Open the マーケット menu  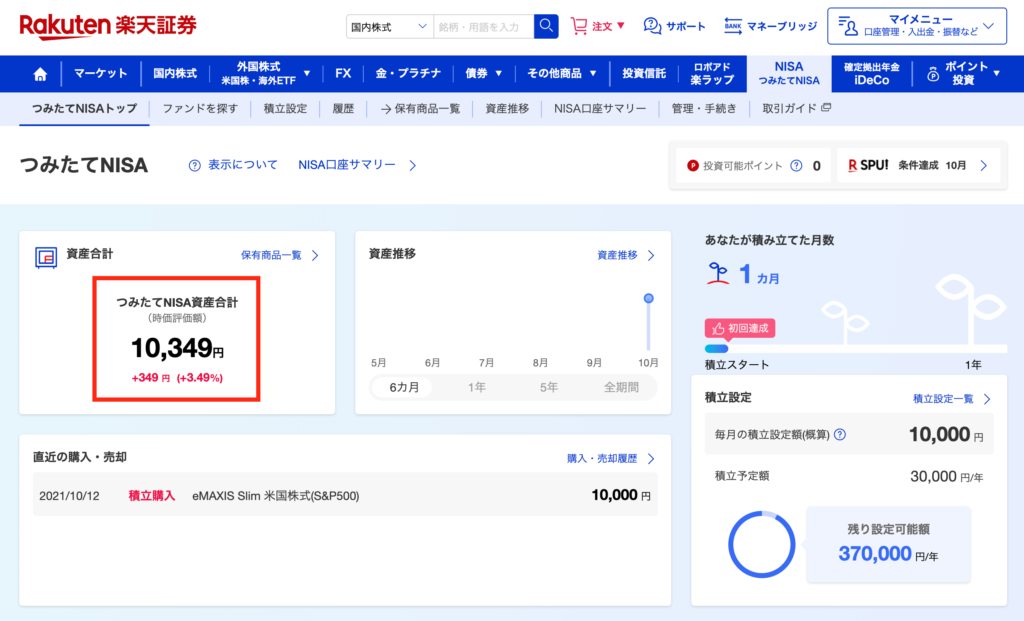point(101,74)
